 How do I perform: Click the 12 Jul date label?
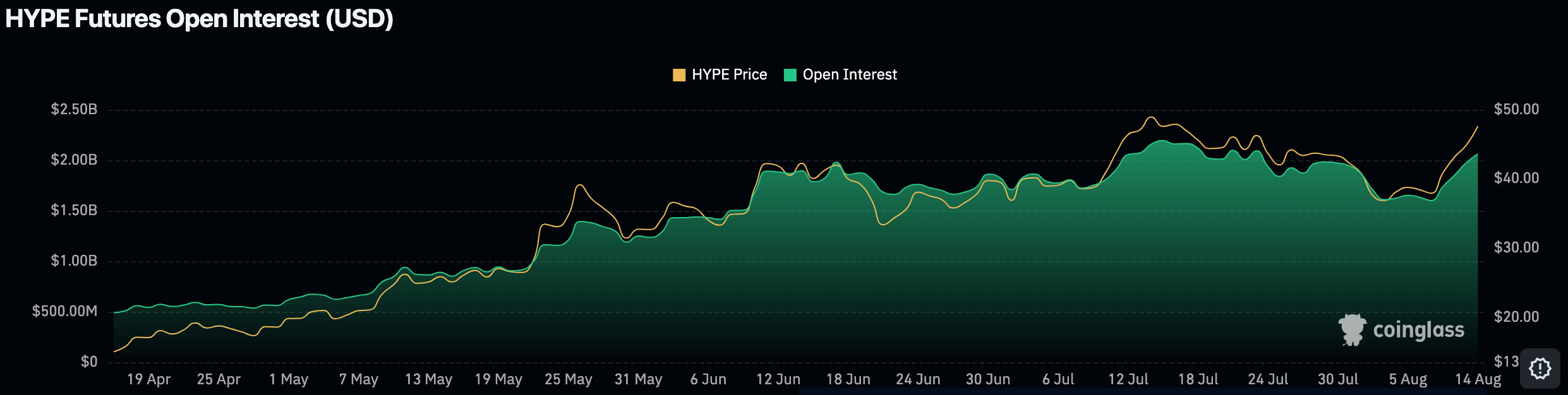[x=1128, y=379]
